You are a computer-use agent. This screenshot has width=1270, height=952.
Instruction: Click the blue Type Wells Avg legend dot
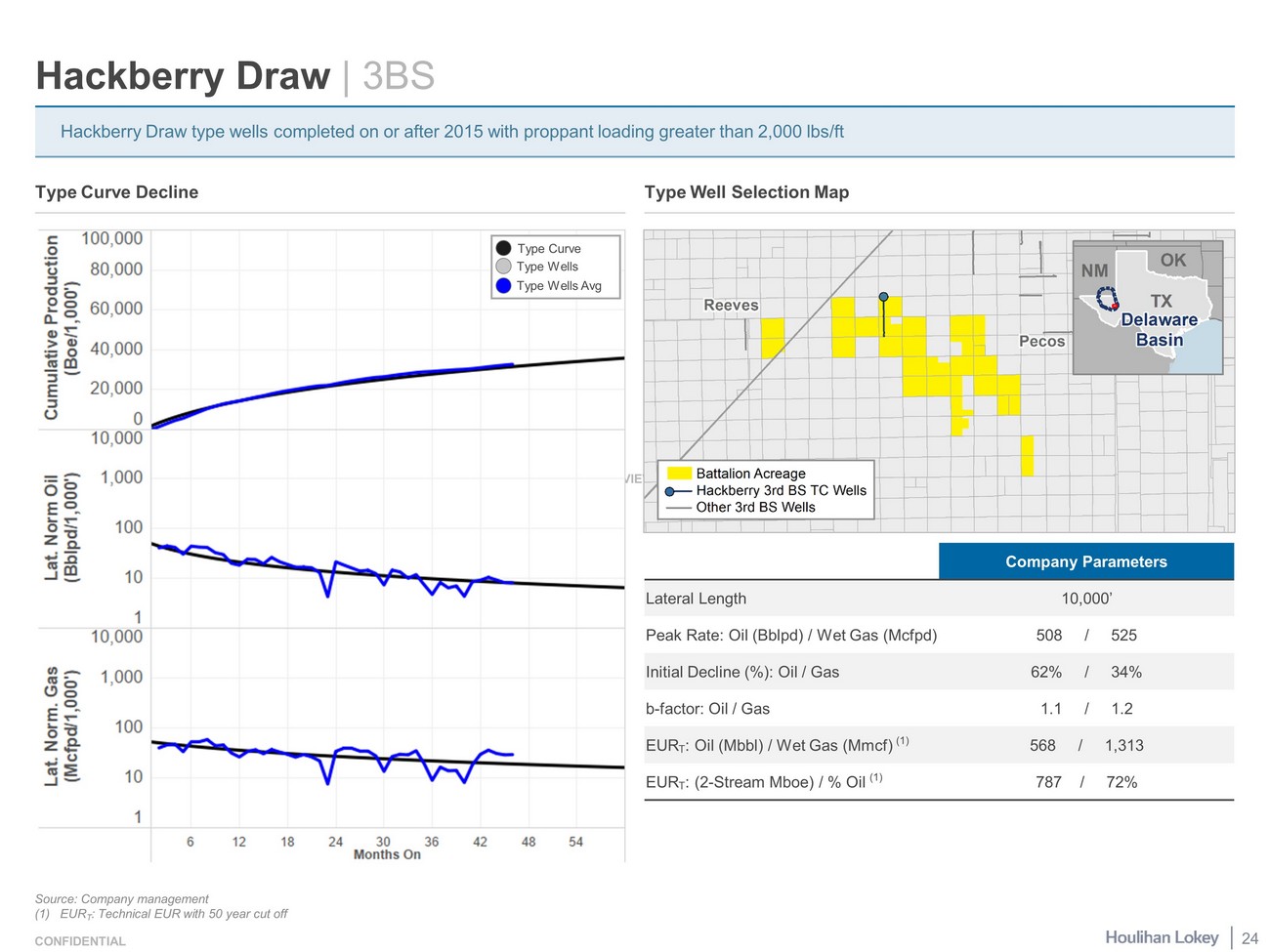503,285
